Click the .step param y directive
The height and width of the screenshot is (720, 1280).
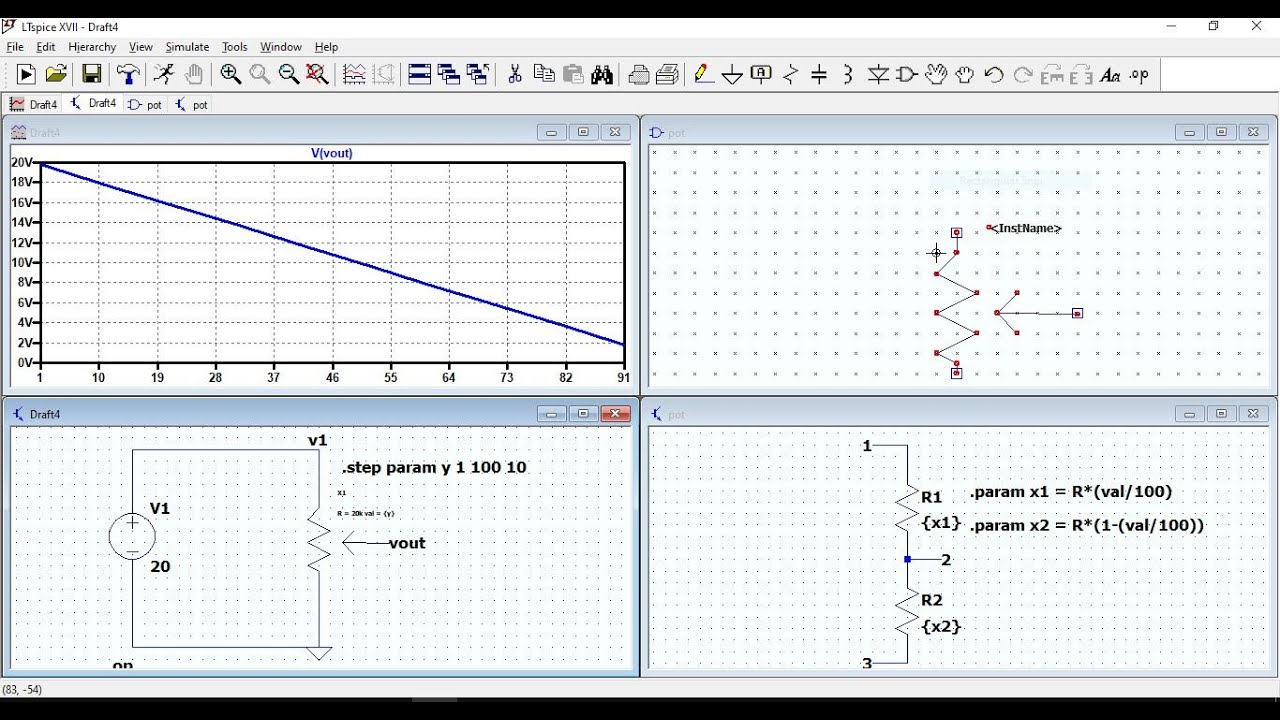click(x=434, y=467)
